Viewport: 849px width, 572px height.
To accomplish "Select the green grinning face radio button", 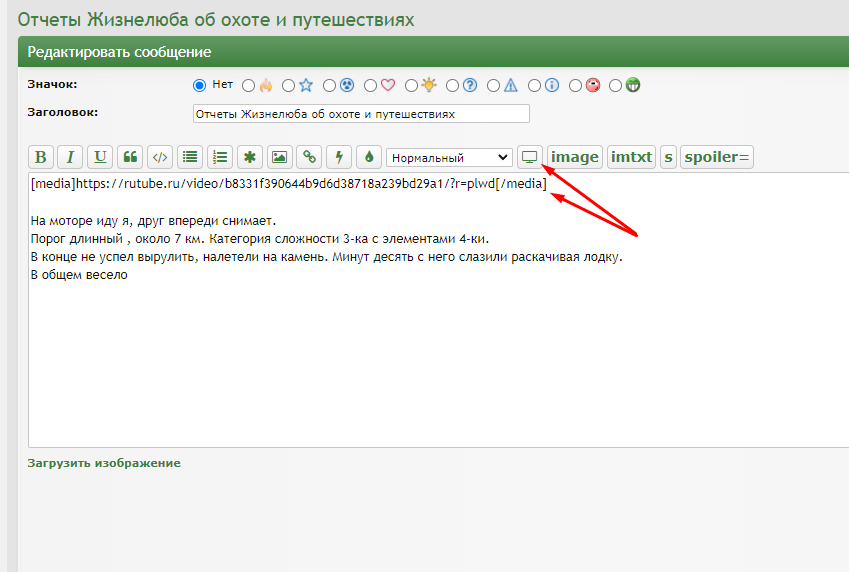I will (x=616, y=86).
